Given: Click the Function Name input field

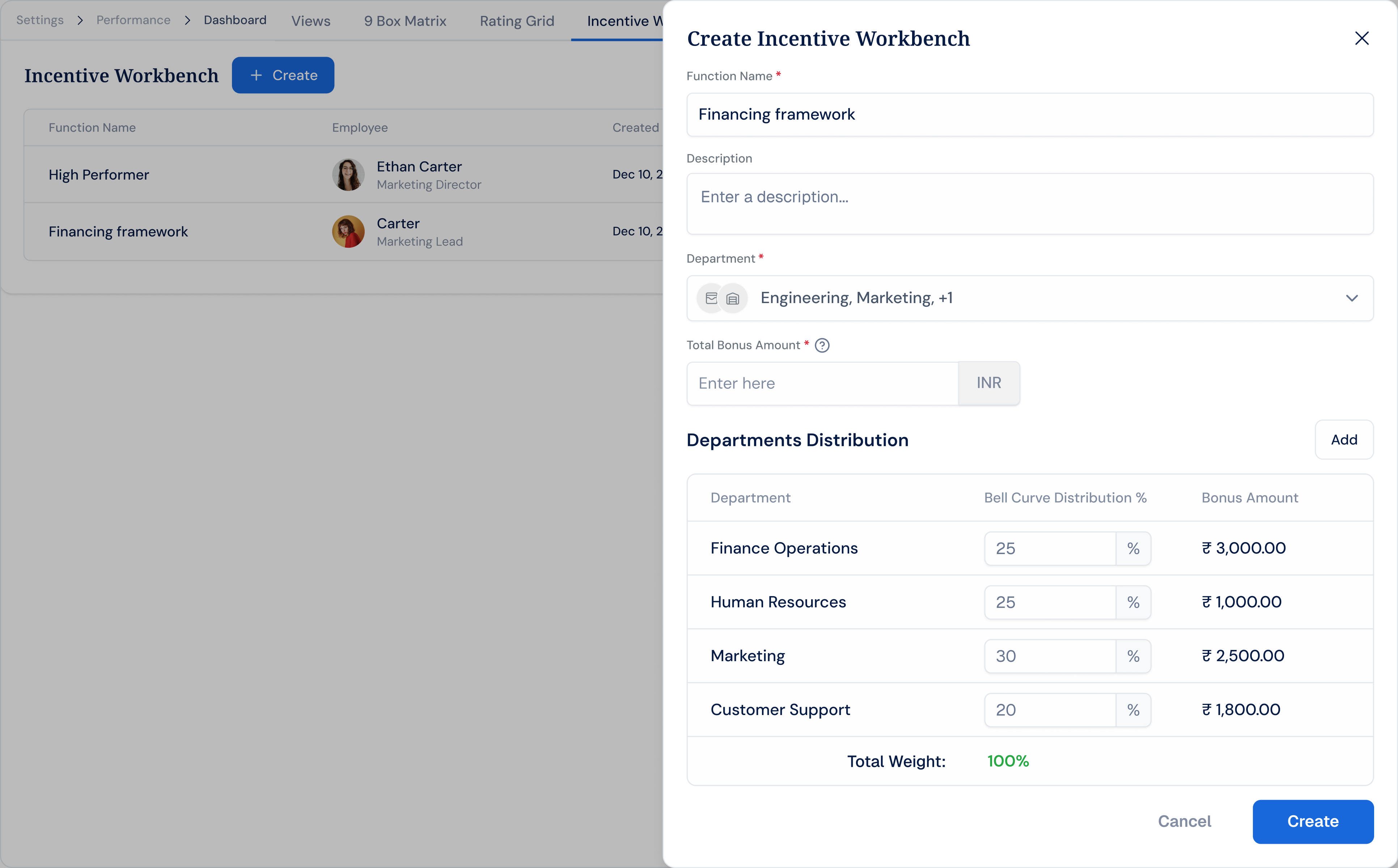Looking at the screenshot, I should click(x=1029, y=114).
